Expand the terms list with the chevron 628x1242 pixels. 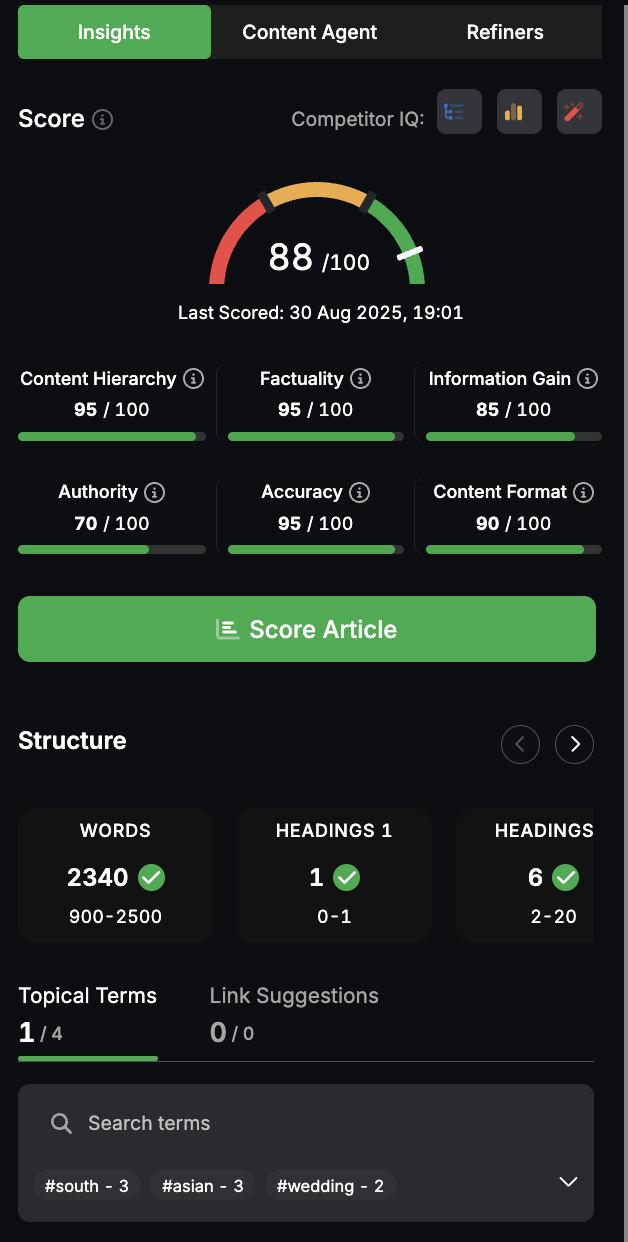coord(568,1182)
